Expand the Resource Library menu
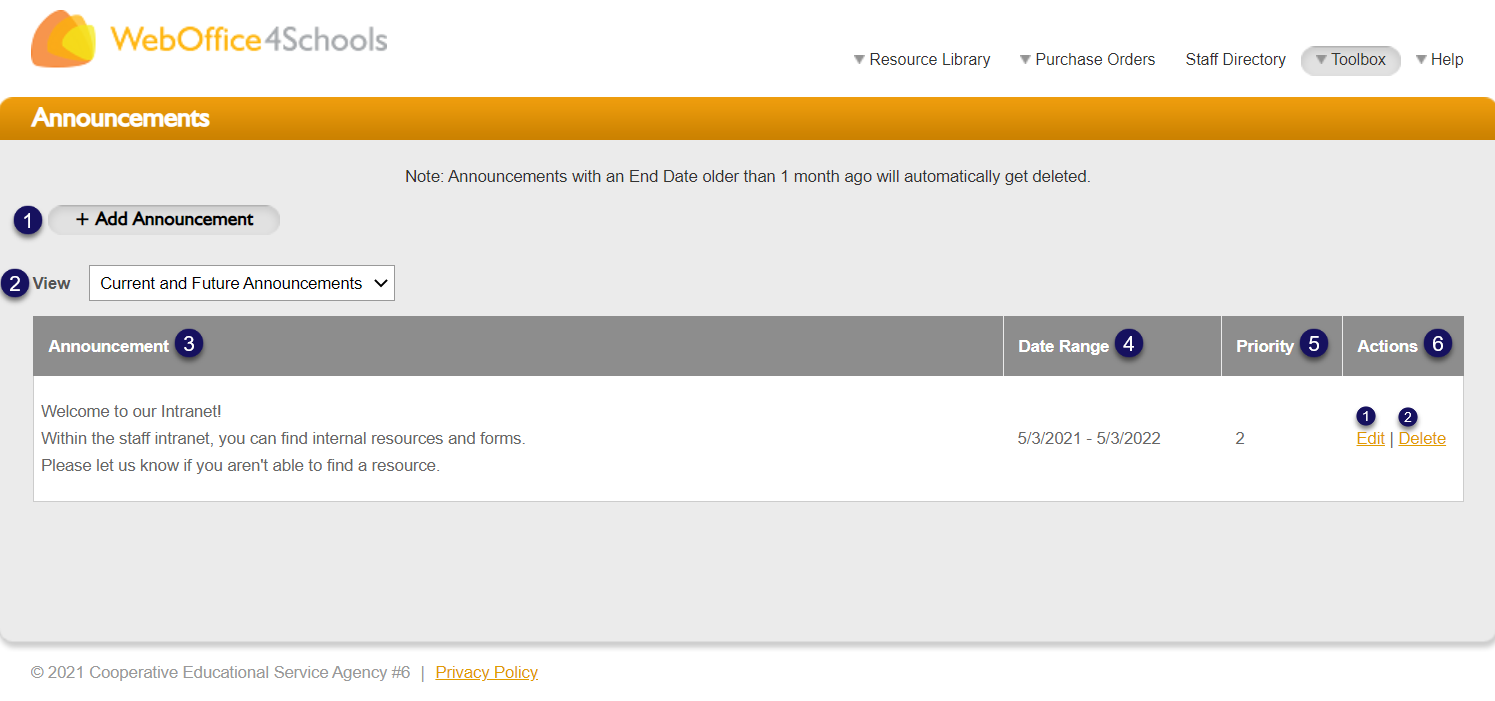 (921, 60)
